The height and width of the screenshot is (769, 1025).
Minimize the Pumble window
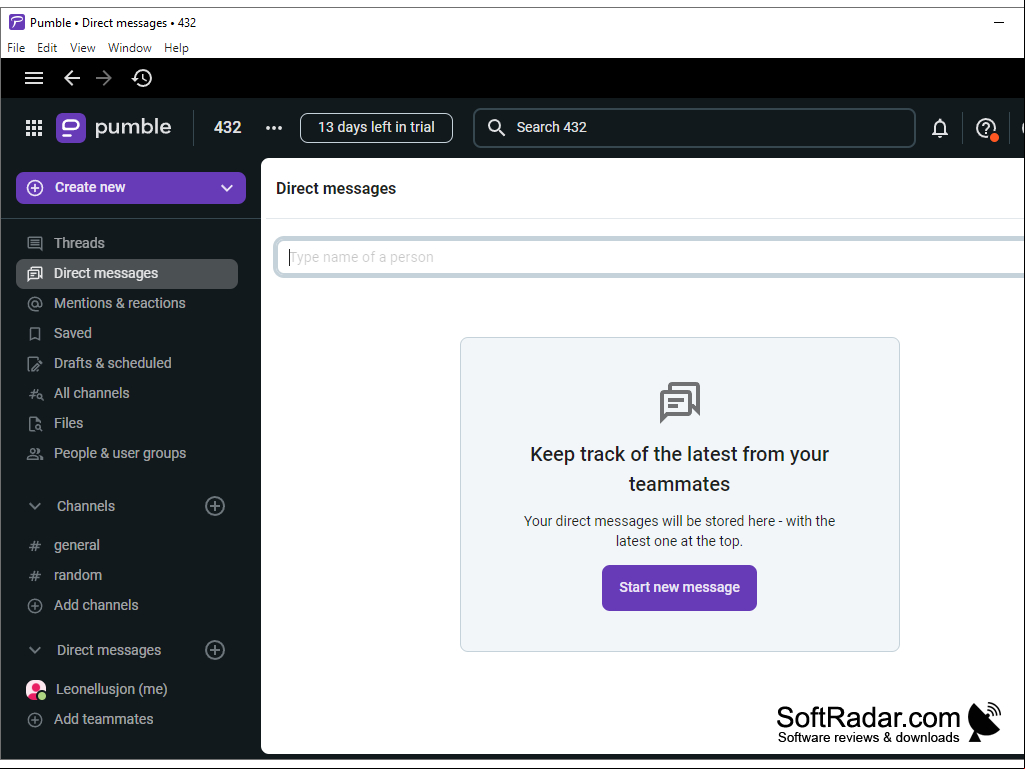pos(999,22)
